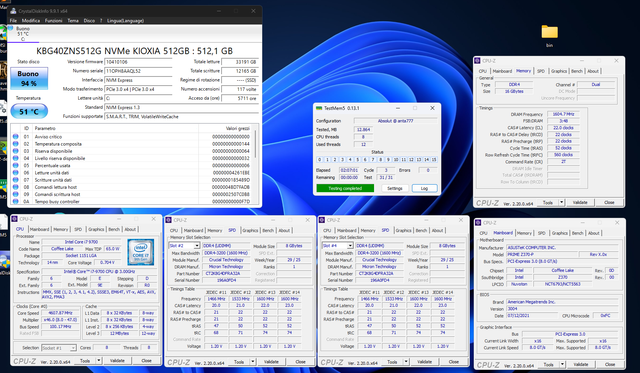
Task: Click the Mainboard model PRIME Z370-P value
Action: click(x=542, y=254)
